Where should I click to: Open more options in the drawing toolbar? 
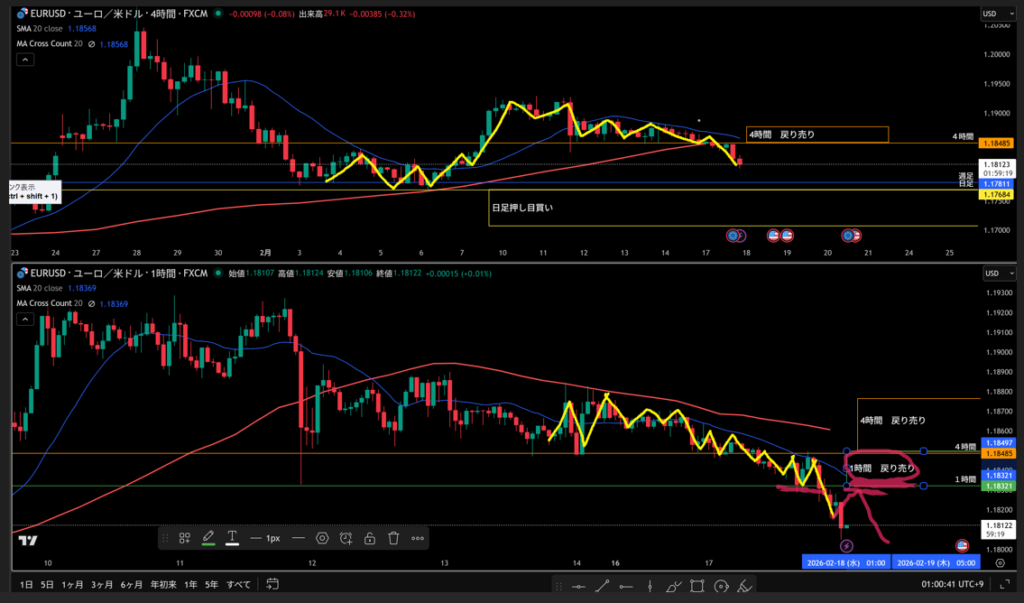[418, 538]
